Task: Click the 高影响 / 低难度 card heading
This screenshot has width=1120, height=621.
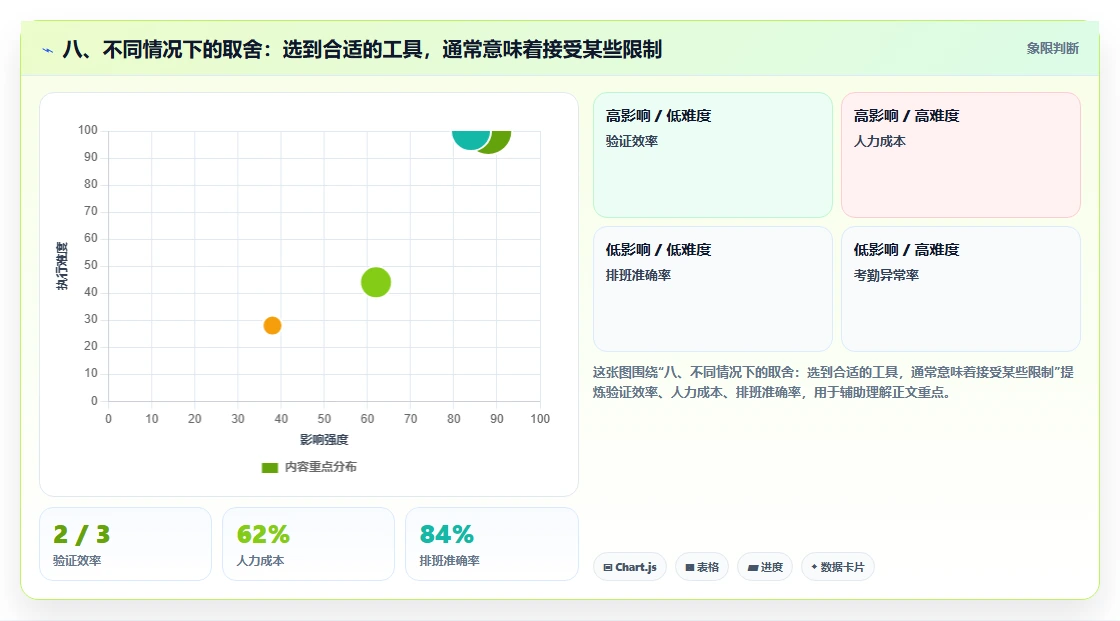Action: (658, 116)
